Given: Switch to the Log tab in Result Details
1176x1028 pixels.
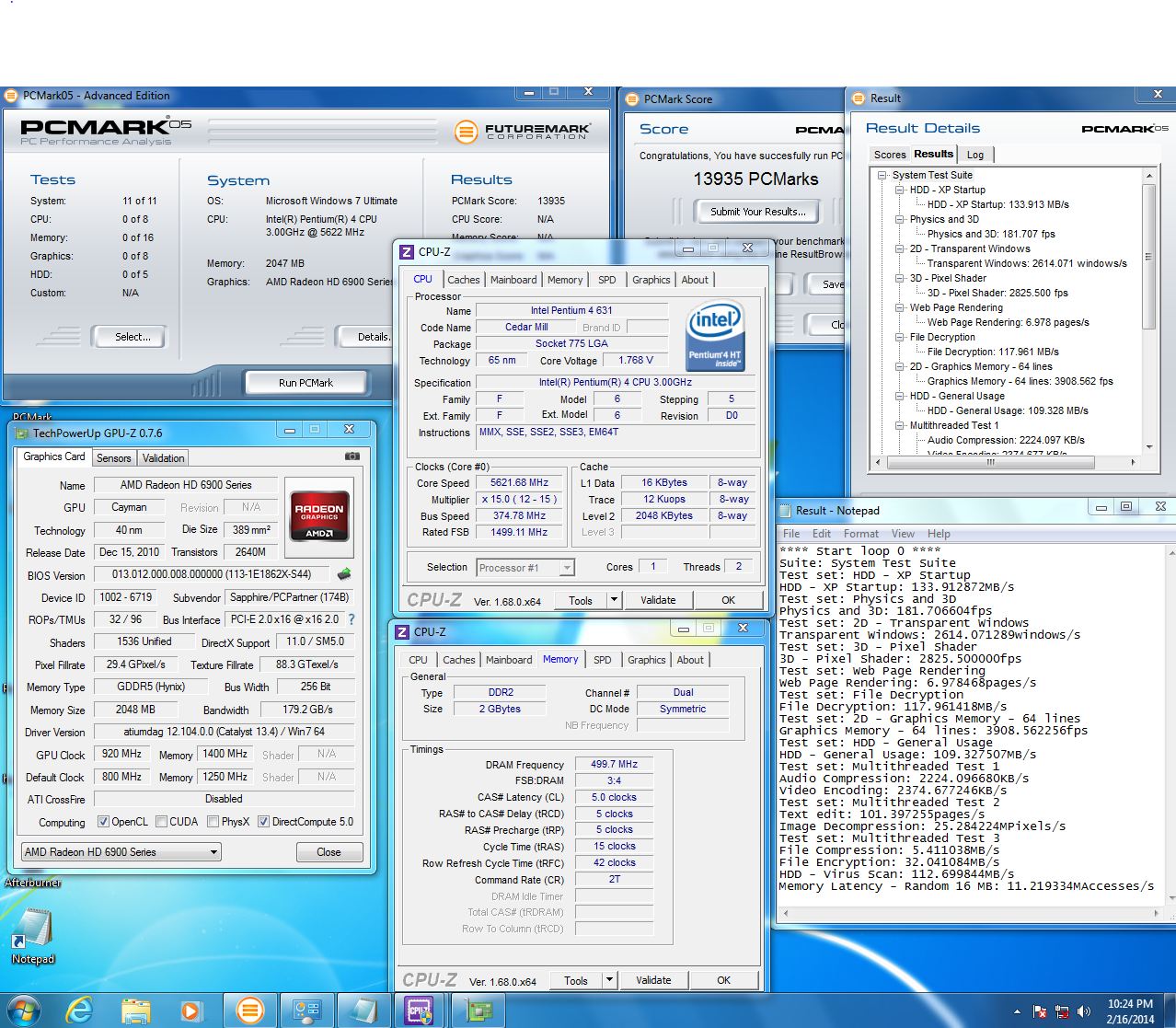Looking at the screenshot, I should point(975,155).
